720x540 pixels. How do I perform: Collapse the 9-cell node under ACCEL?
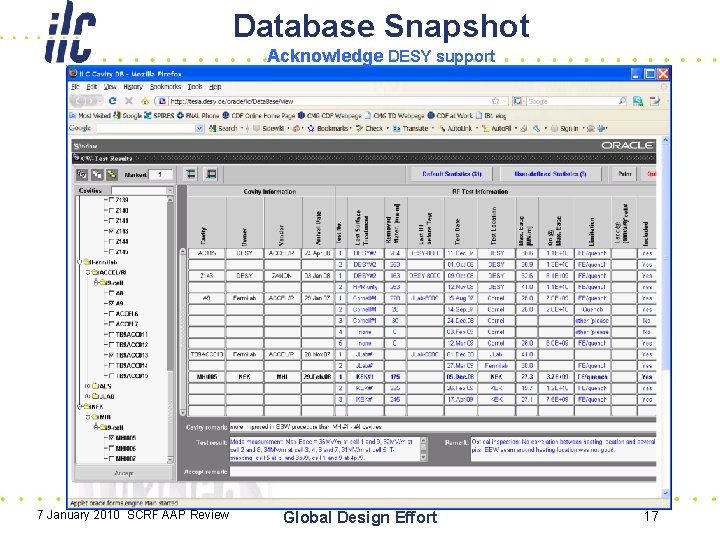click(96, 282)
